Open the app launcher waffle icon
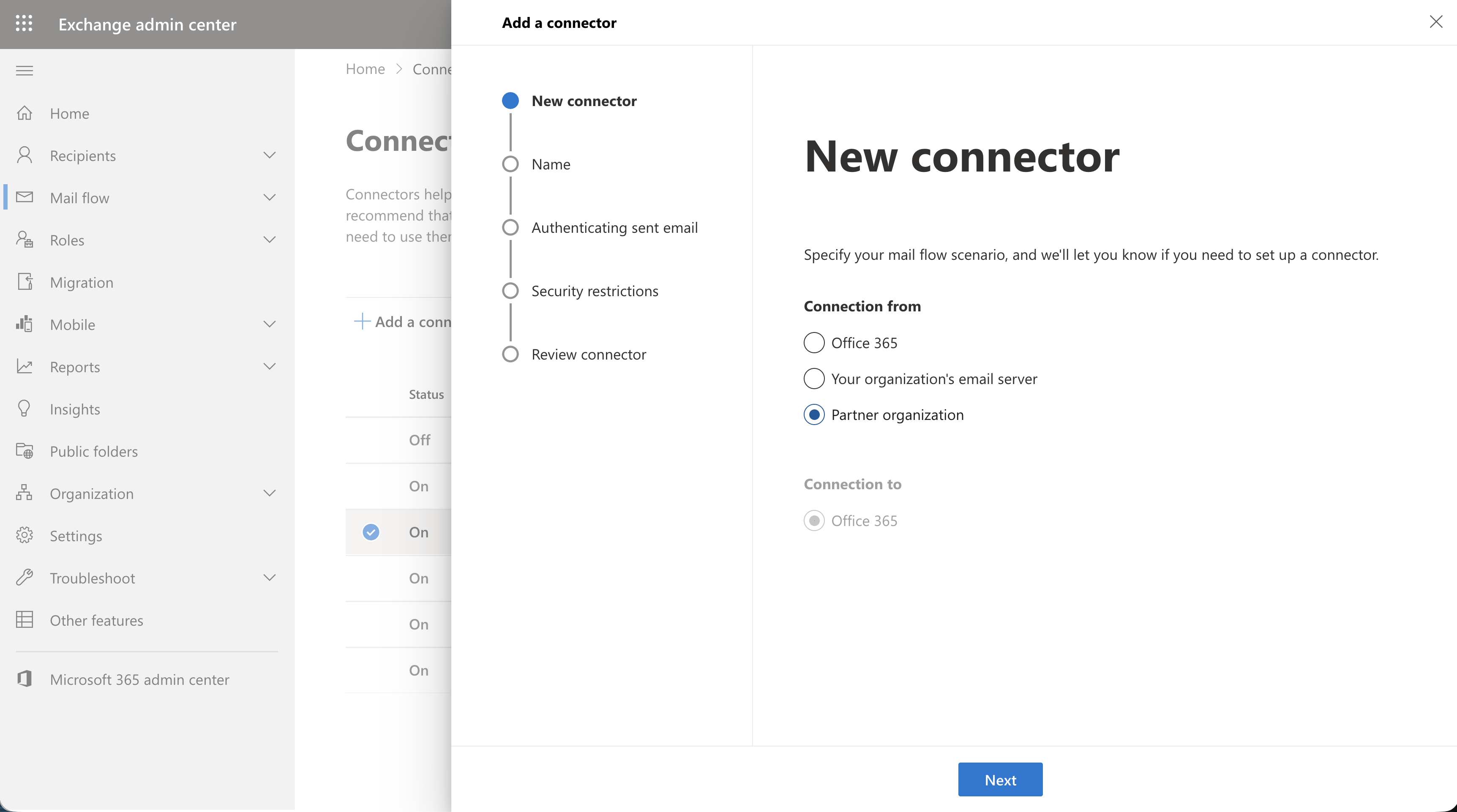The width and height of the screenshot is (1457, 812). click(24, 23)
